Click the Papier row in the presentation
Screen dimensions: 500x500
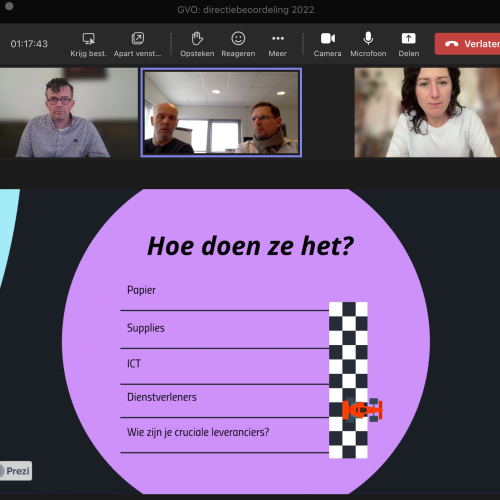coord(224,293)
